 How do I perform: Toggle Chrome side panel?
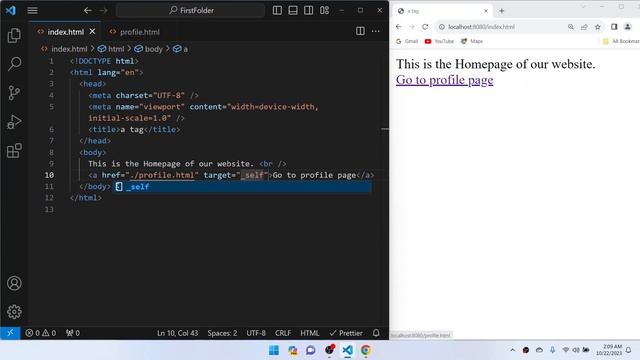(614, 27)
